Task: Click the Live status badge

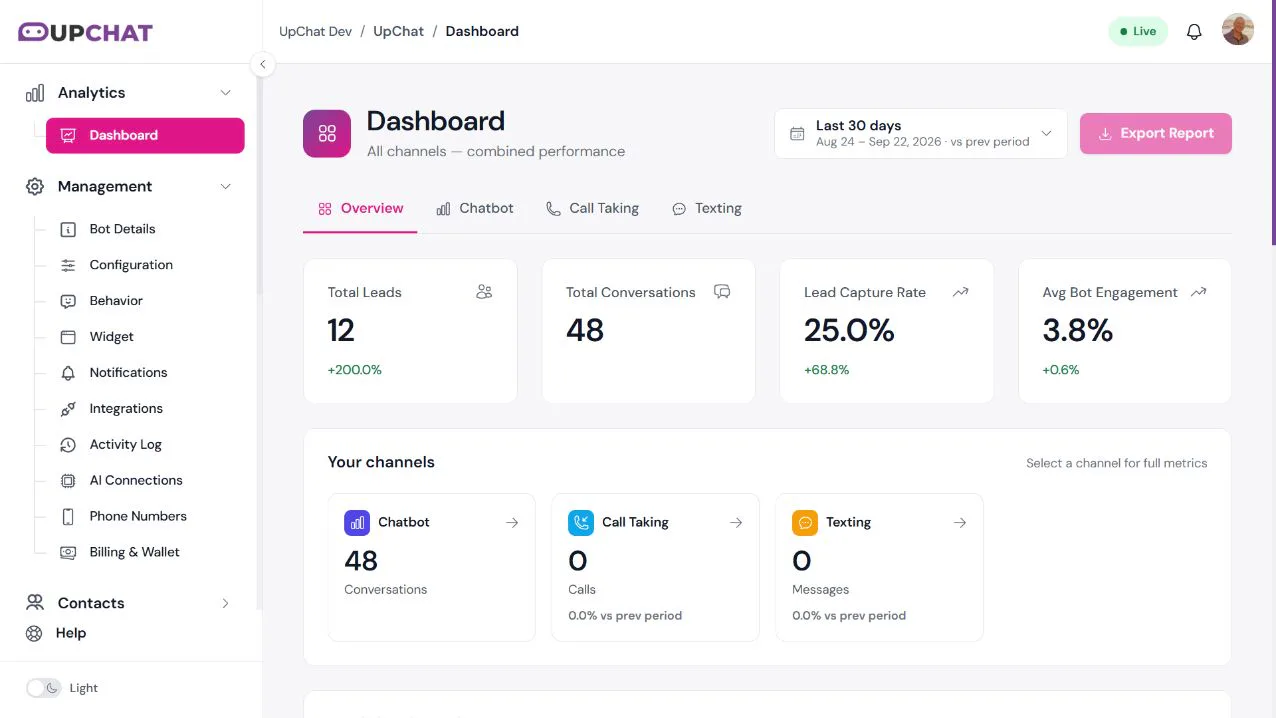Action: coord(1138,31)
